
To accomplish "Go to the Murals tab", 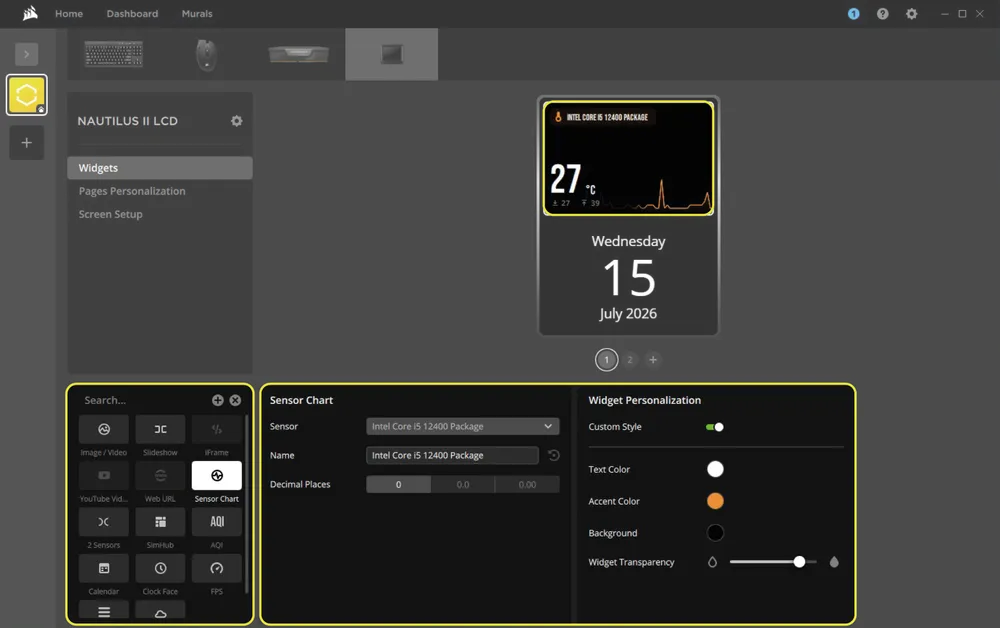I will tap(197, 13).
